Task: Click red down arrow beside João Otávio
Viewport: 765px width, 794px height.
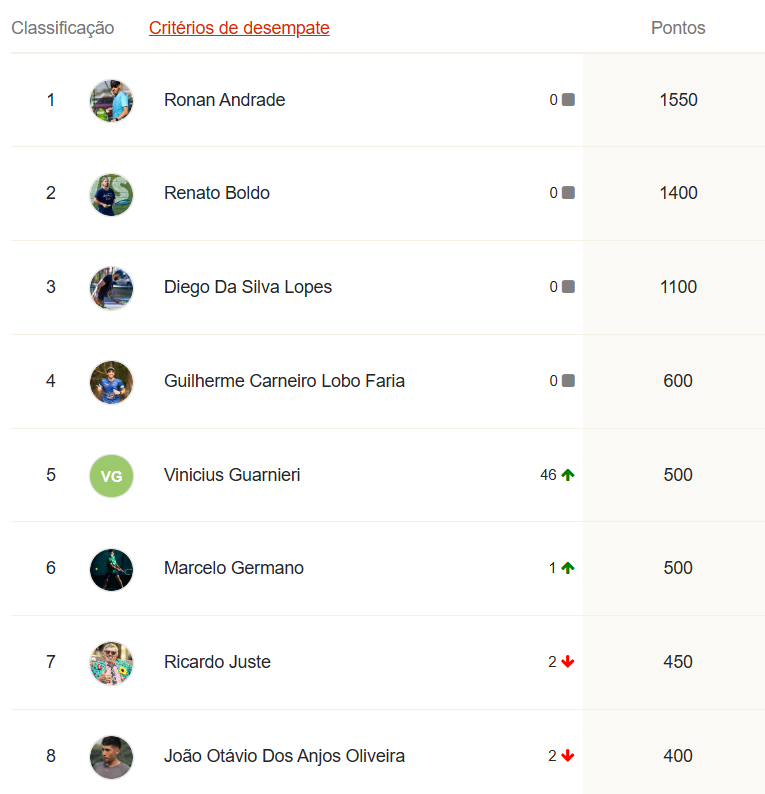Action: (x=568, y=756)
